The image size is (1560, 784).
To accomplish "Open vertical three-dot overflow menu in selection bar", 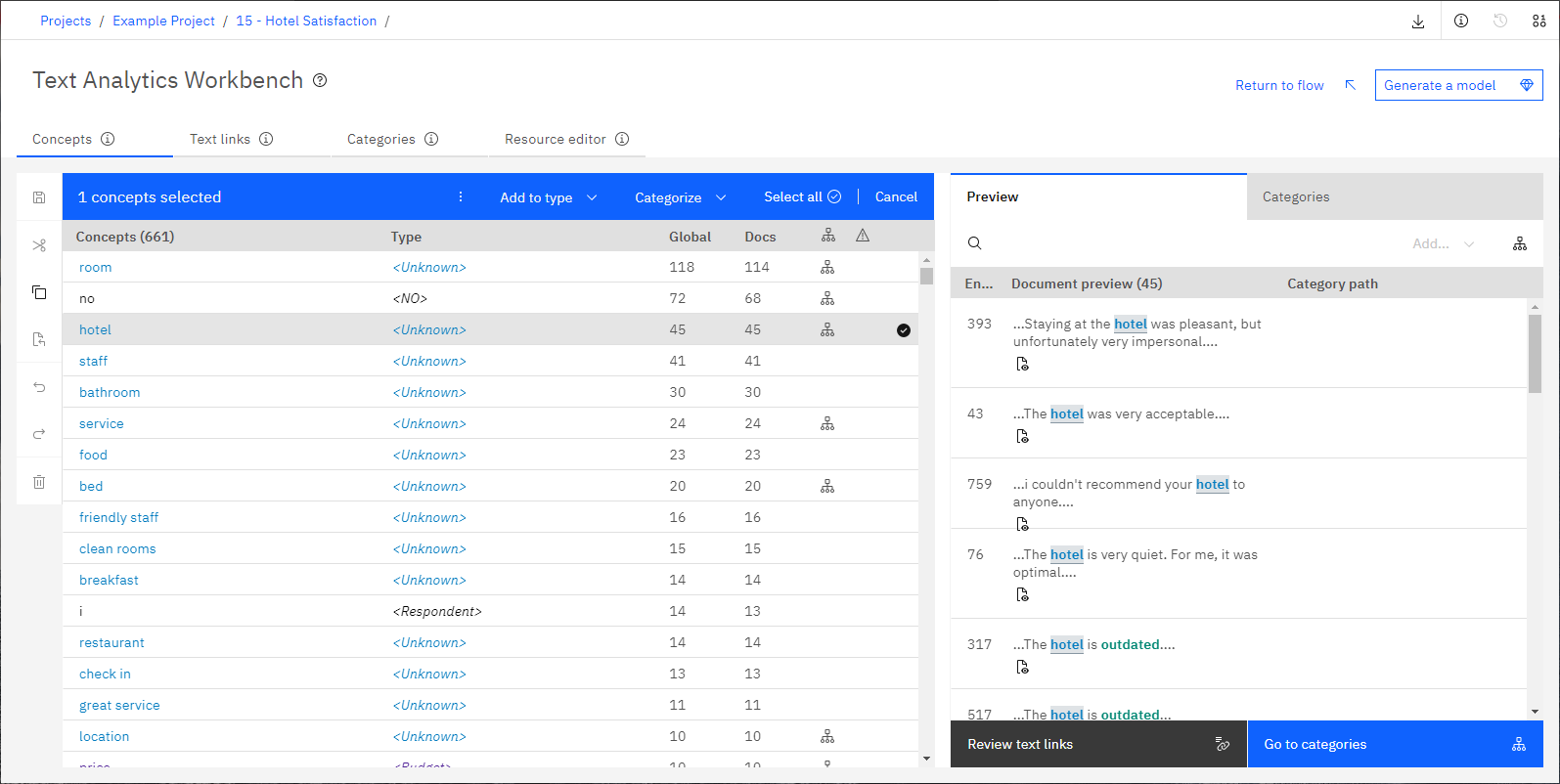I will click(x=461, y=196).
